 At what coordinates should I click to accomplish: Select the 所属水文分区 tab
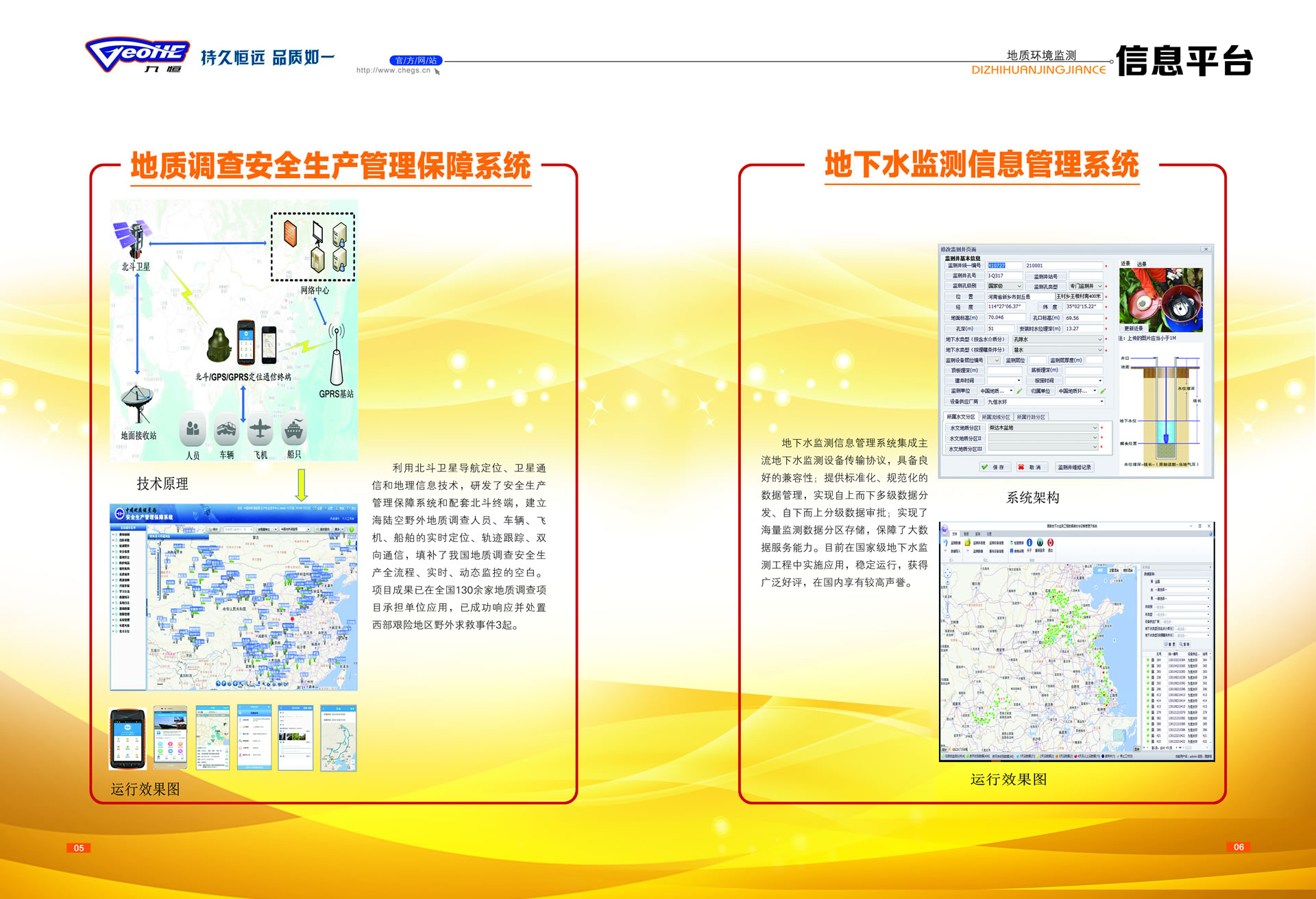pyautogui.click(x=961, y=417)
